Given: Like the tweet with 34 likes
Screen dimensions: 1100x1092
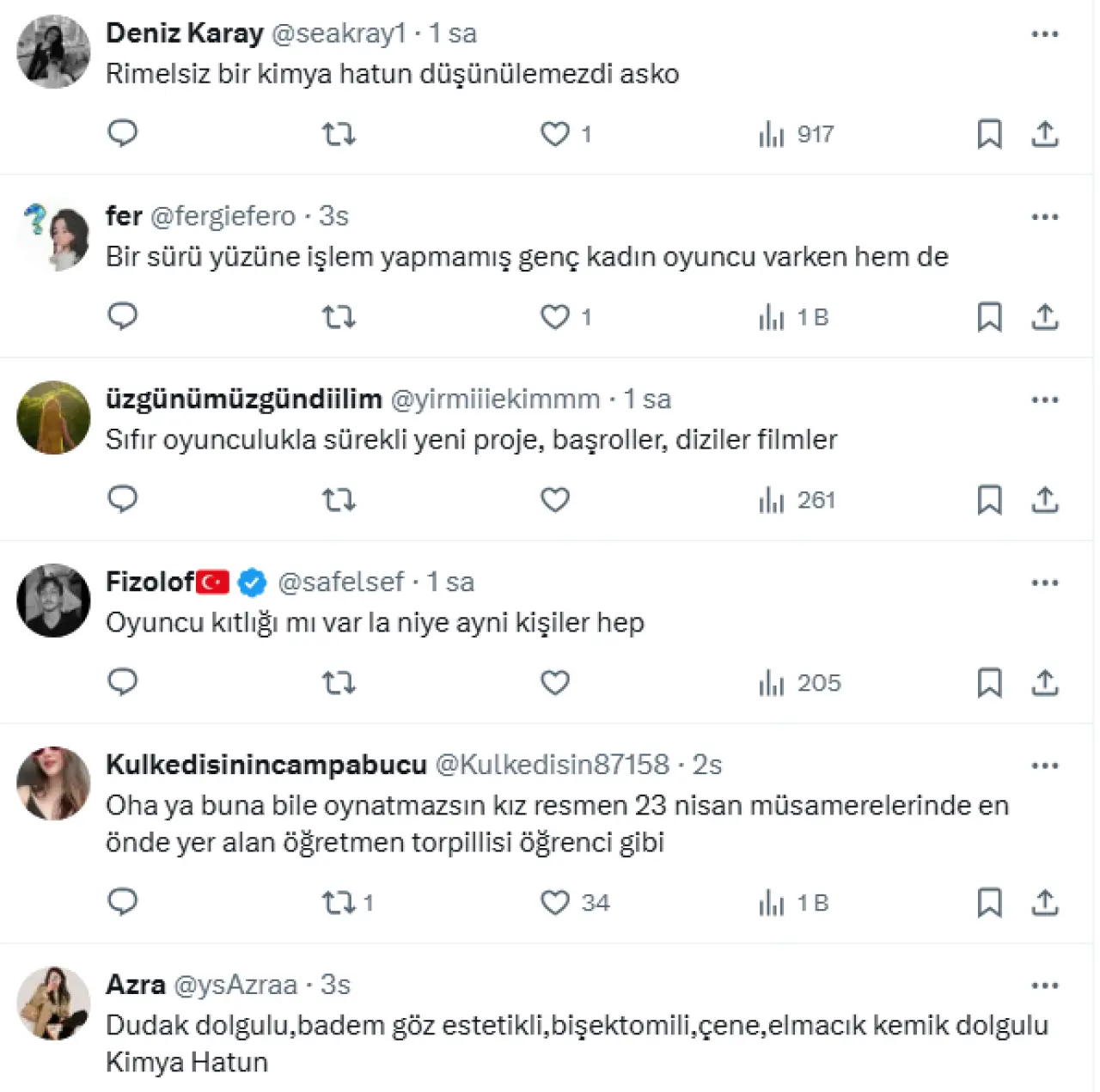Looking at the screenshot, I should point(555,903).
